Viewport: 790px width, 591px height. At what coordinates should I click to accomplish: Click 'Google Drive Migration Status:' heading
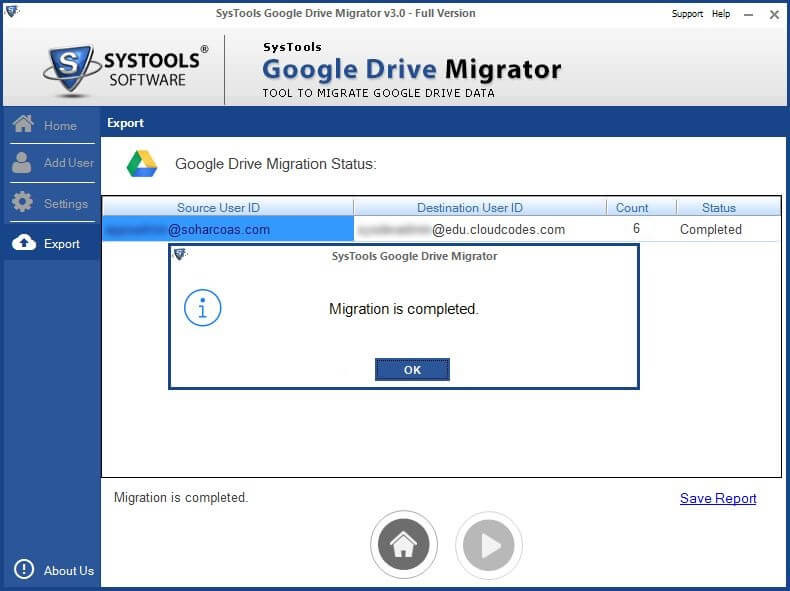(x=276, y=164)
